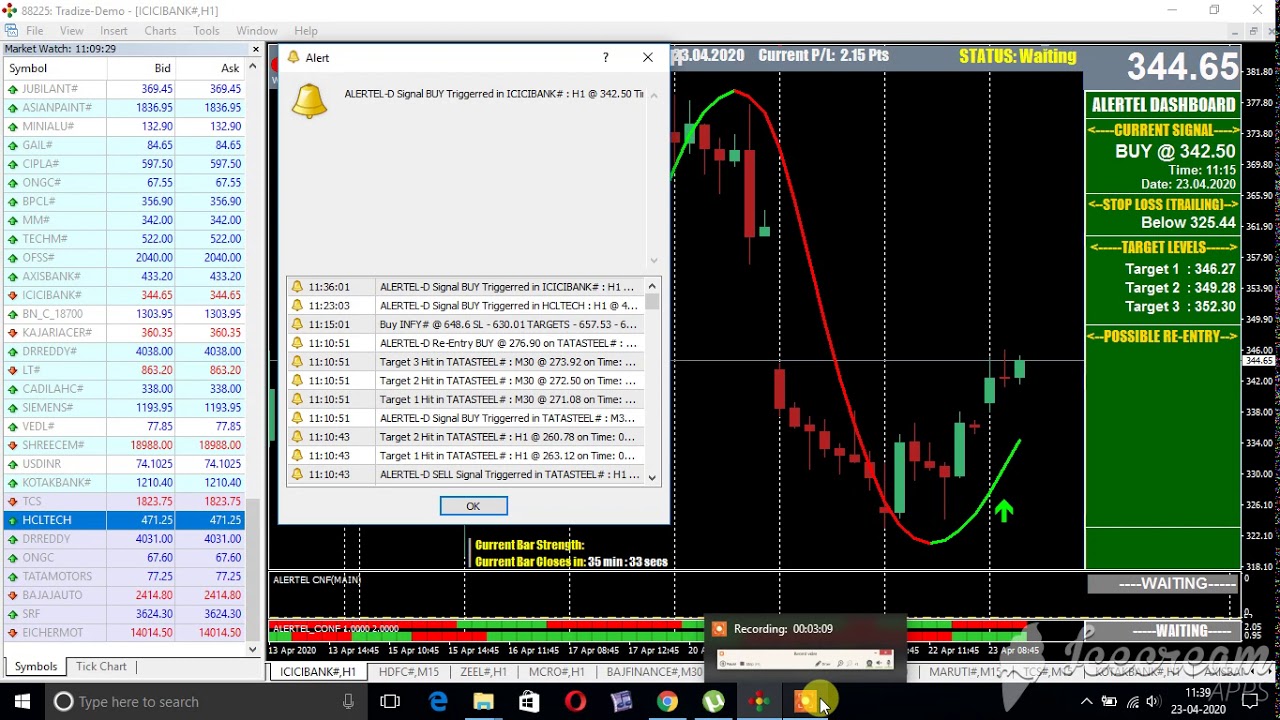Launch Microsoft Edge from taskbar
The width and height of the screenshot is (1280, 720).
point(438,702)
